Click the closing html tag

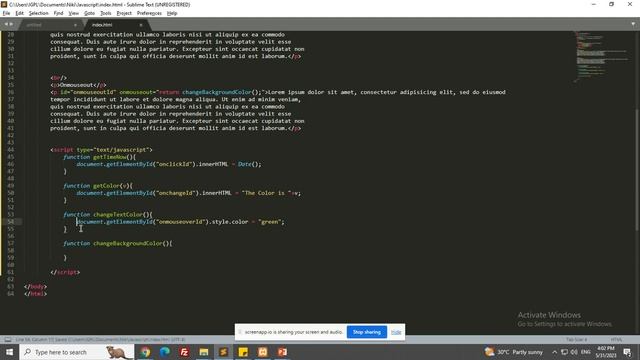tap(36, 293)
